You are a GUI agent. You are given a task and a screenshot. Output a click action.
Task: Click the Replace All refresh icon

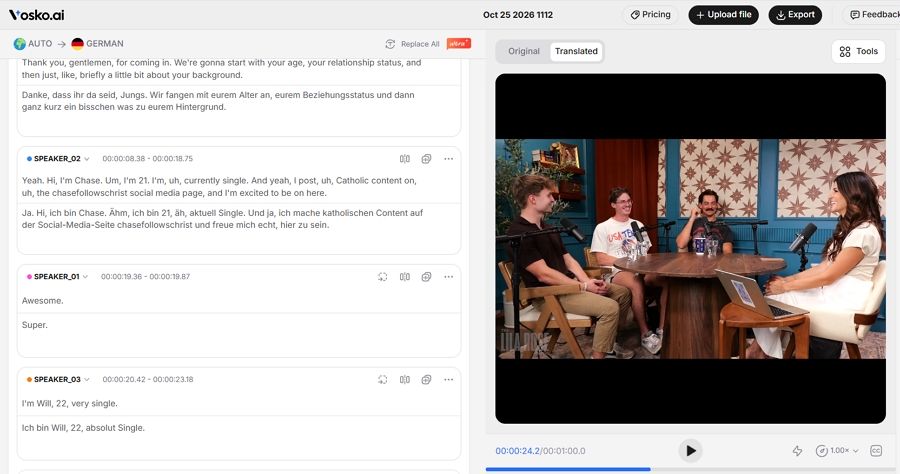[x=390, y=44]
